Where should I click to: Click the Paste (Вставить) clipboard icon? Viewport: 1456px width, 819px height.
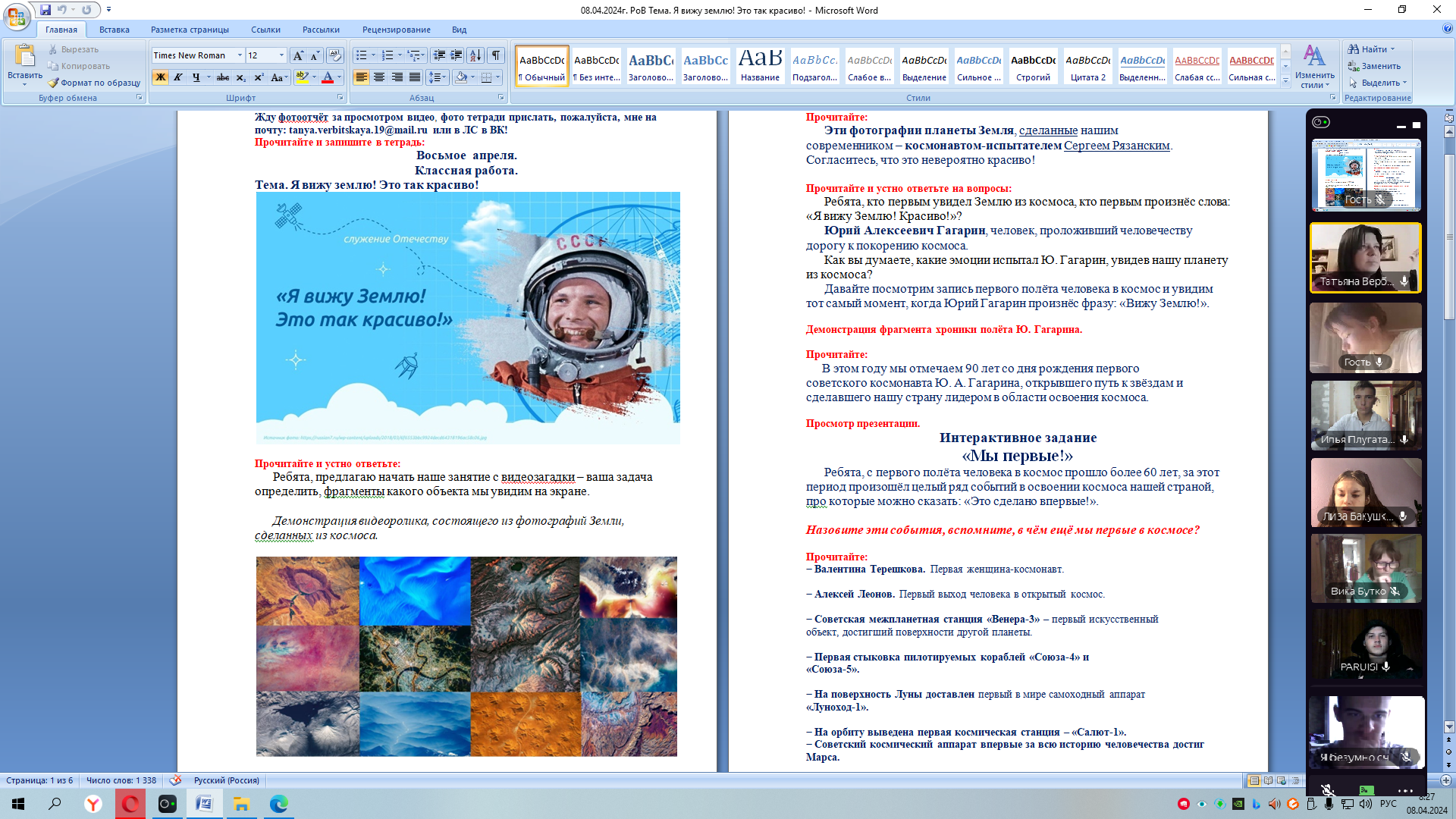[24, 56]
